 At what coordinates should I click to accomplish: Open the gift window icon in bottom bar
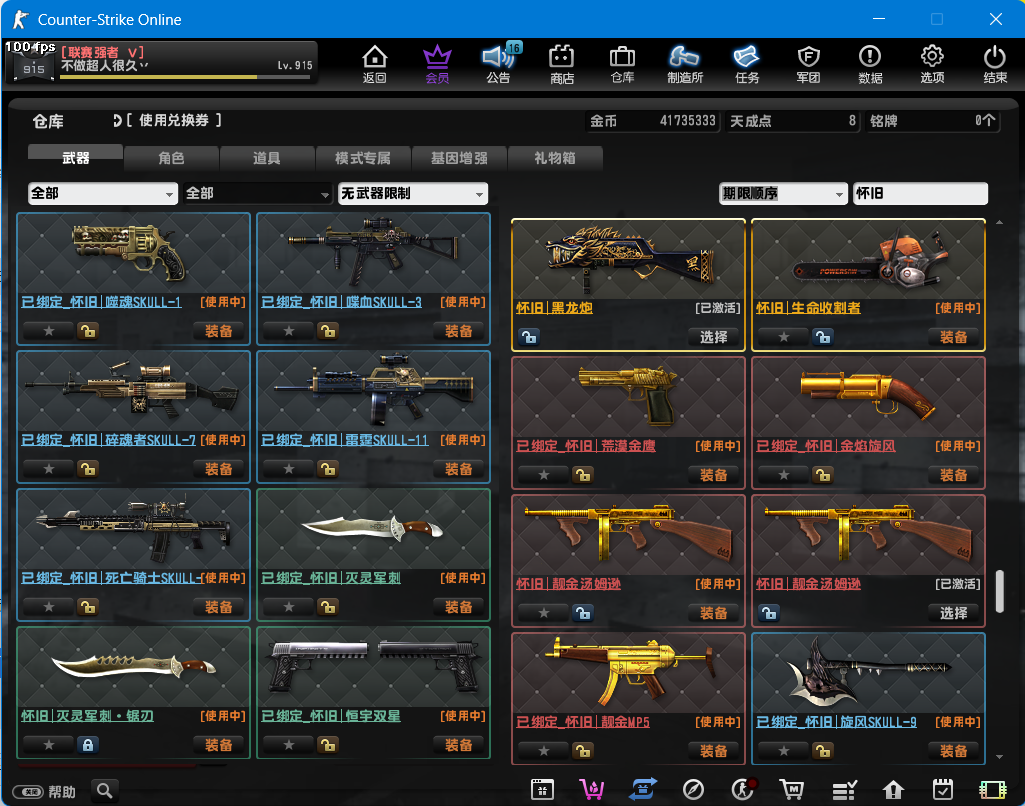[542, 790]
